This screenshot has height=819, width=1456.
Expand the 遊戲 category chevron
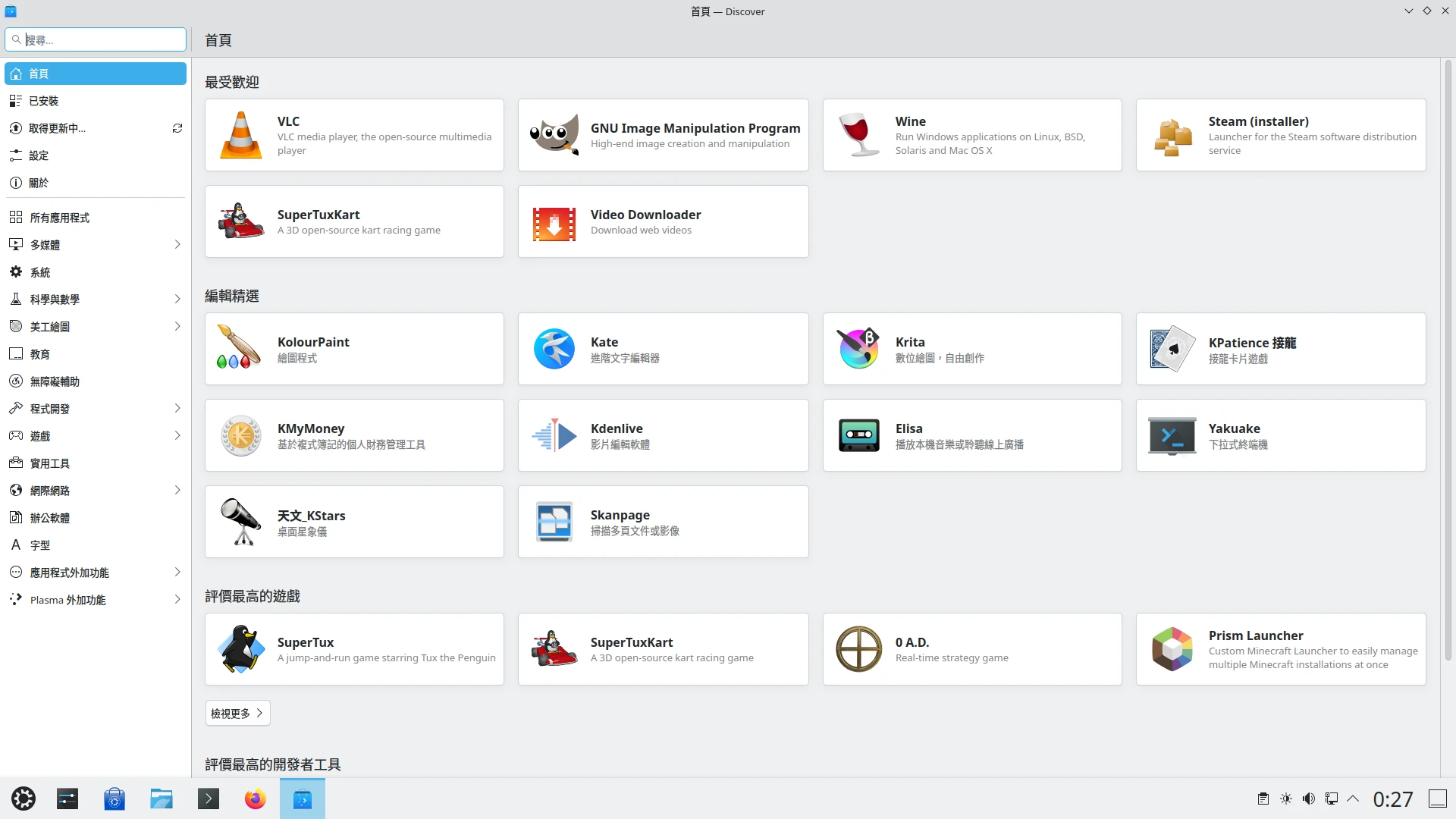click(177, 435)
